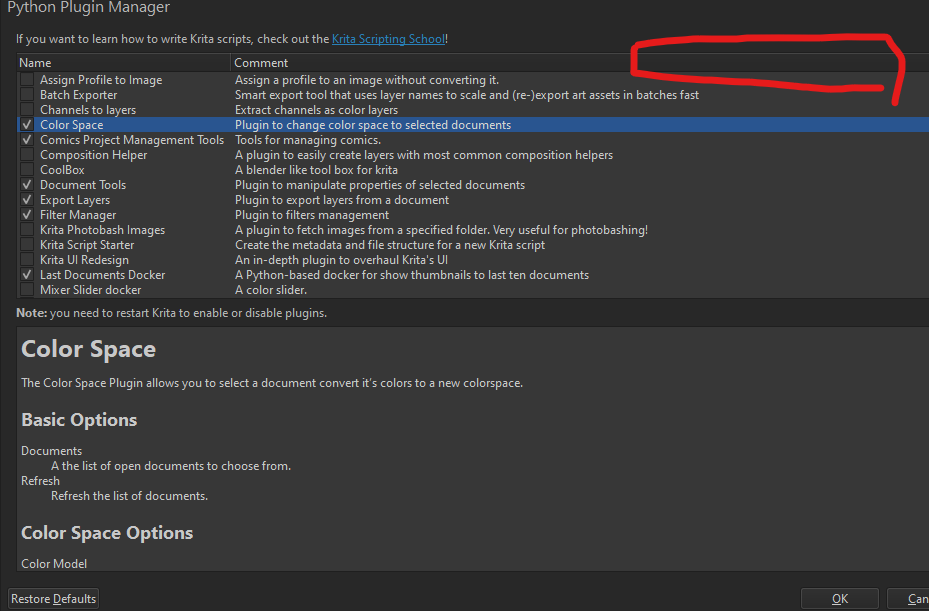
Task: Select the Krita Photobash Images row
Action: (x=102, y=230)
